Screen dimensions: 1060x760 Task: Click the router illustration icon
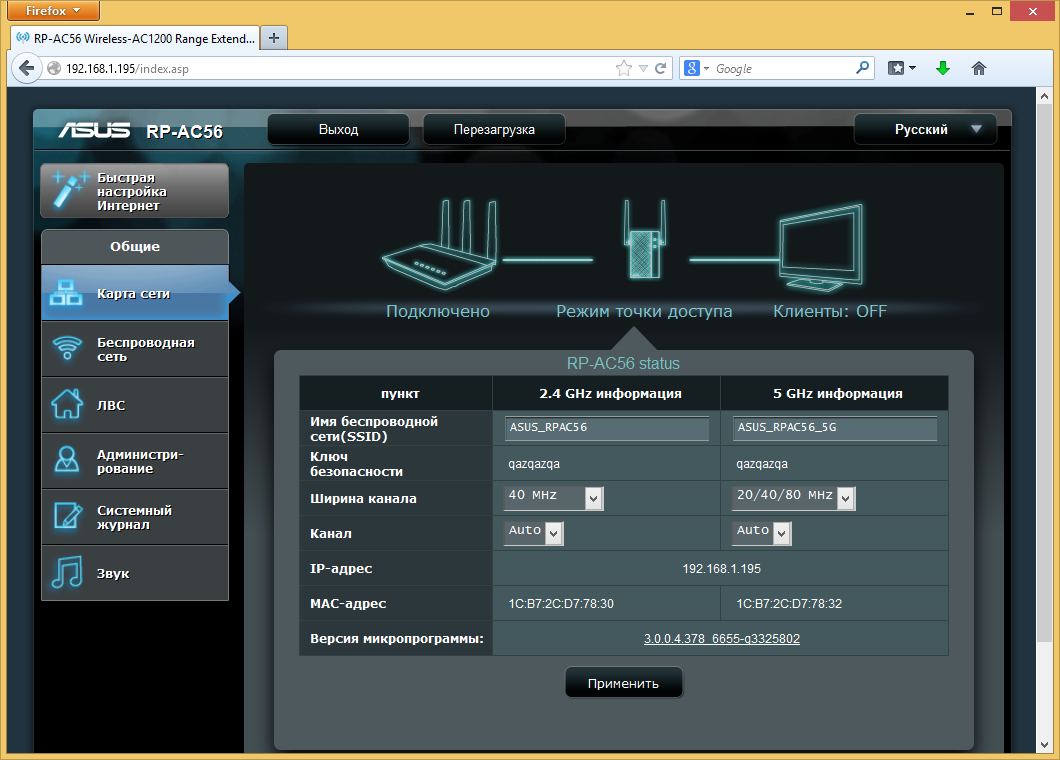[441, 245]
